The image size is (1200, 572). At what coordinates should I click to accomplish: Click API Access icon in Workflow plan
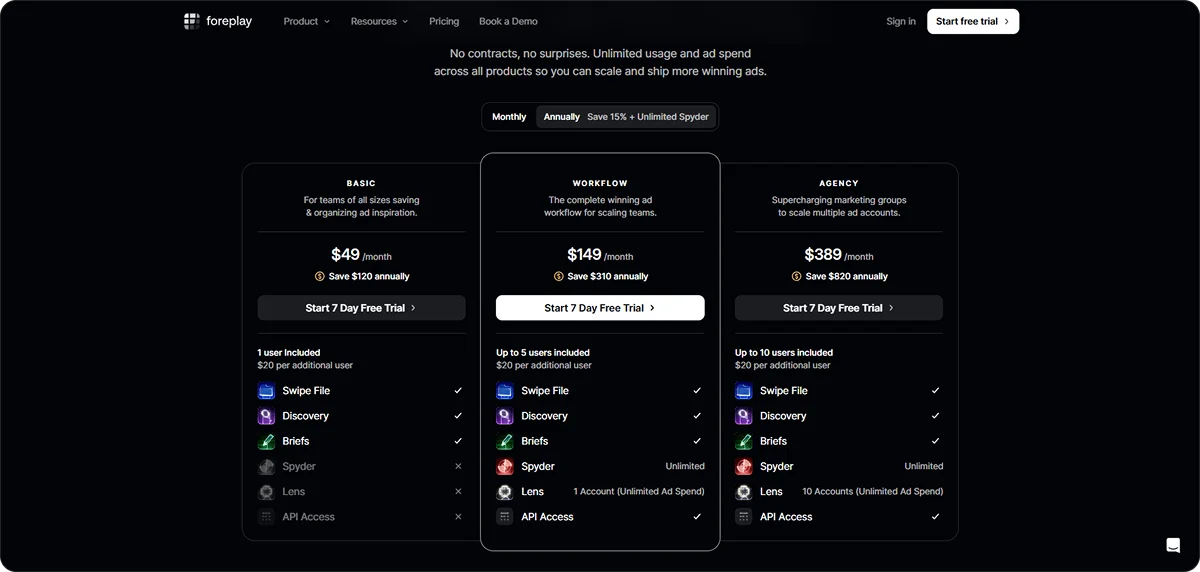click(505, 517)
